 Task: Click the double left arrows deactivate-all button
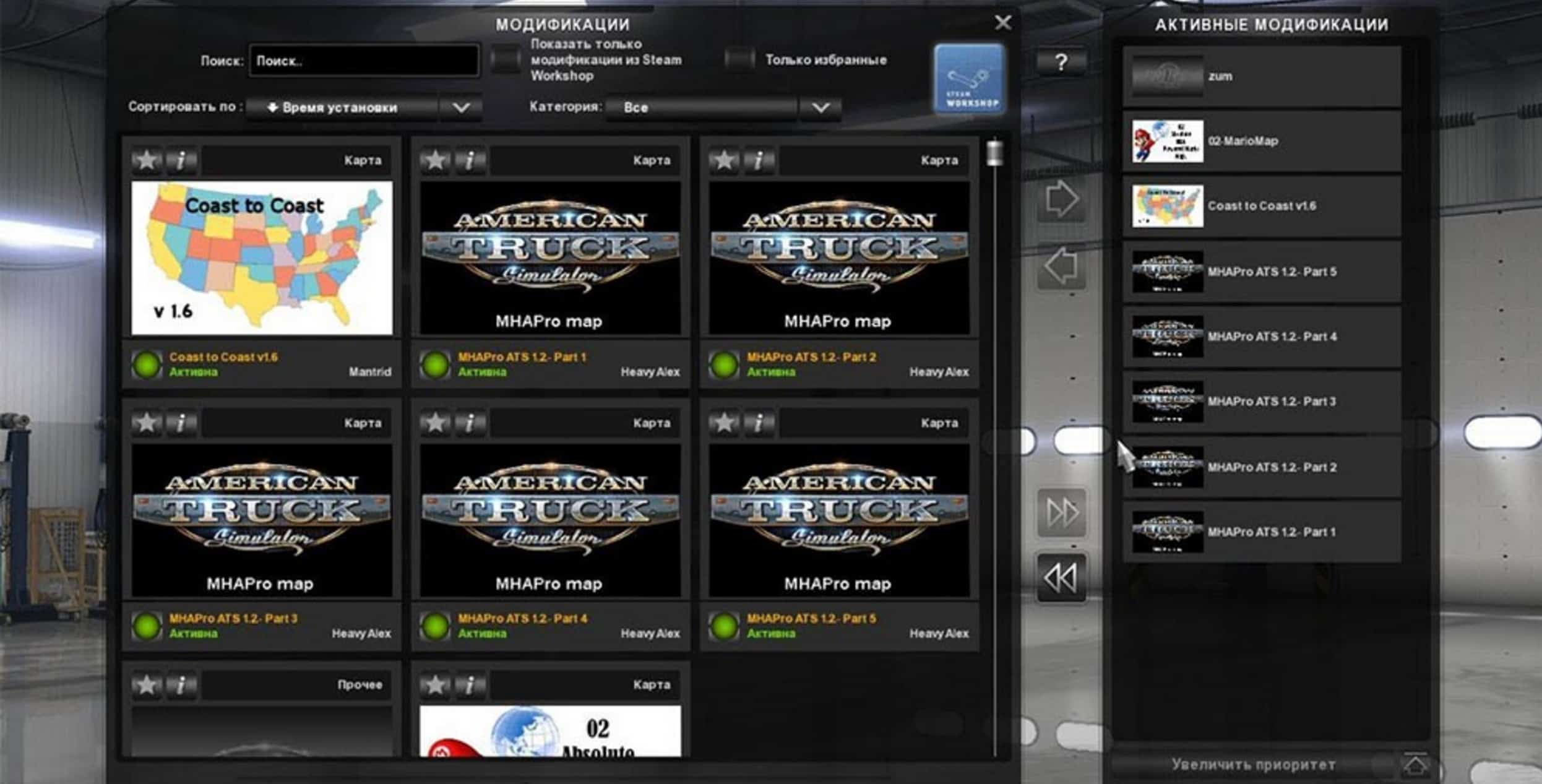click(x=1061, y=578)
